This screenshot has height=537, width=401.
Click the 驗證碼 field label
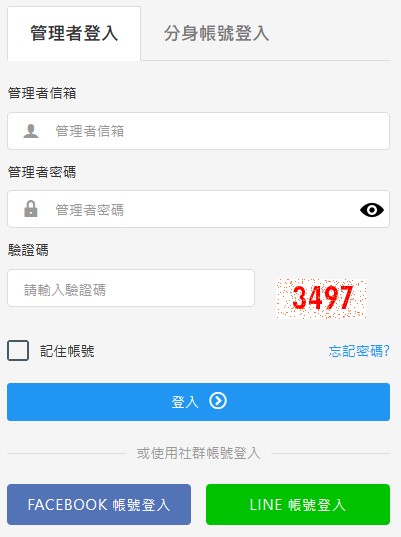pos(28,250)
